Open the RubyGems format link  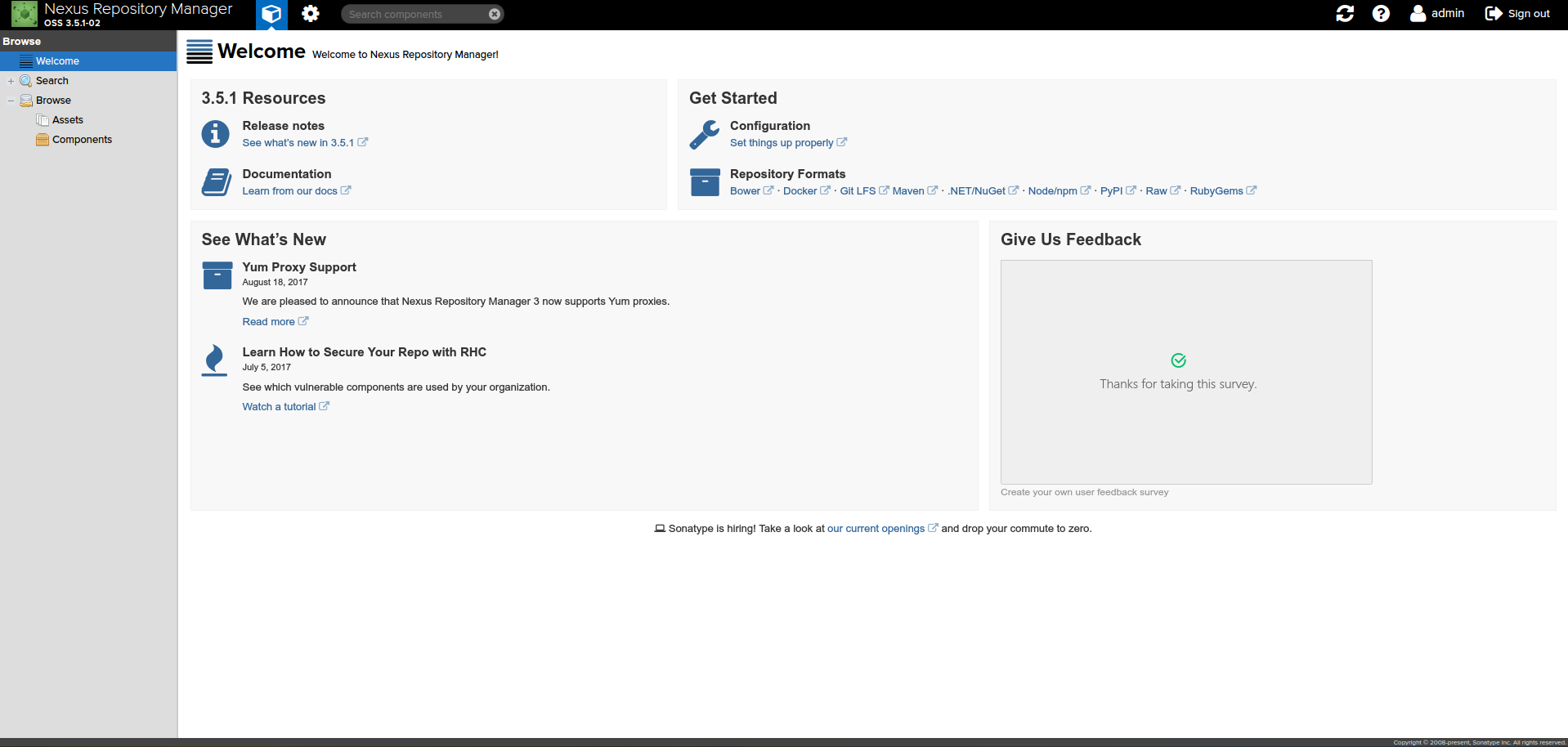click(x=1223, y=191)
